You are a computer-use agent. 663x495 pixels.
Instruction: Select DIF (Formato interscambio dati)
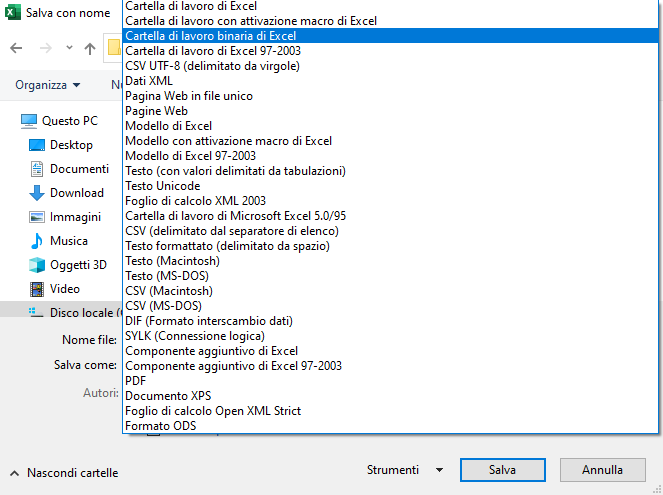coord(390,321)
